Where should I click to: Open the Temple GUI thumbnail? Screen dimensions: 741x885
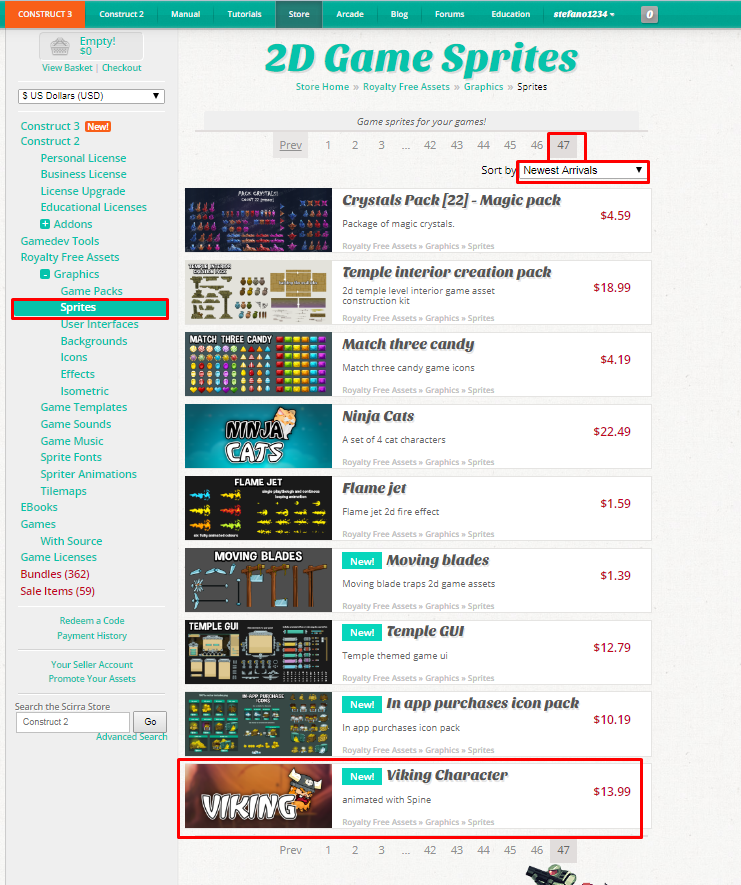coord(258,652)
